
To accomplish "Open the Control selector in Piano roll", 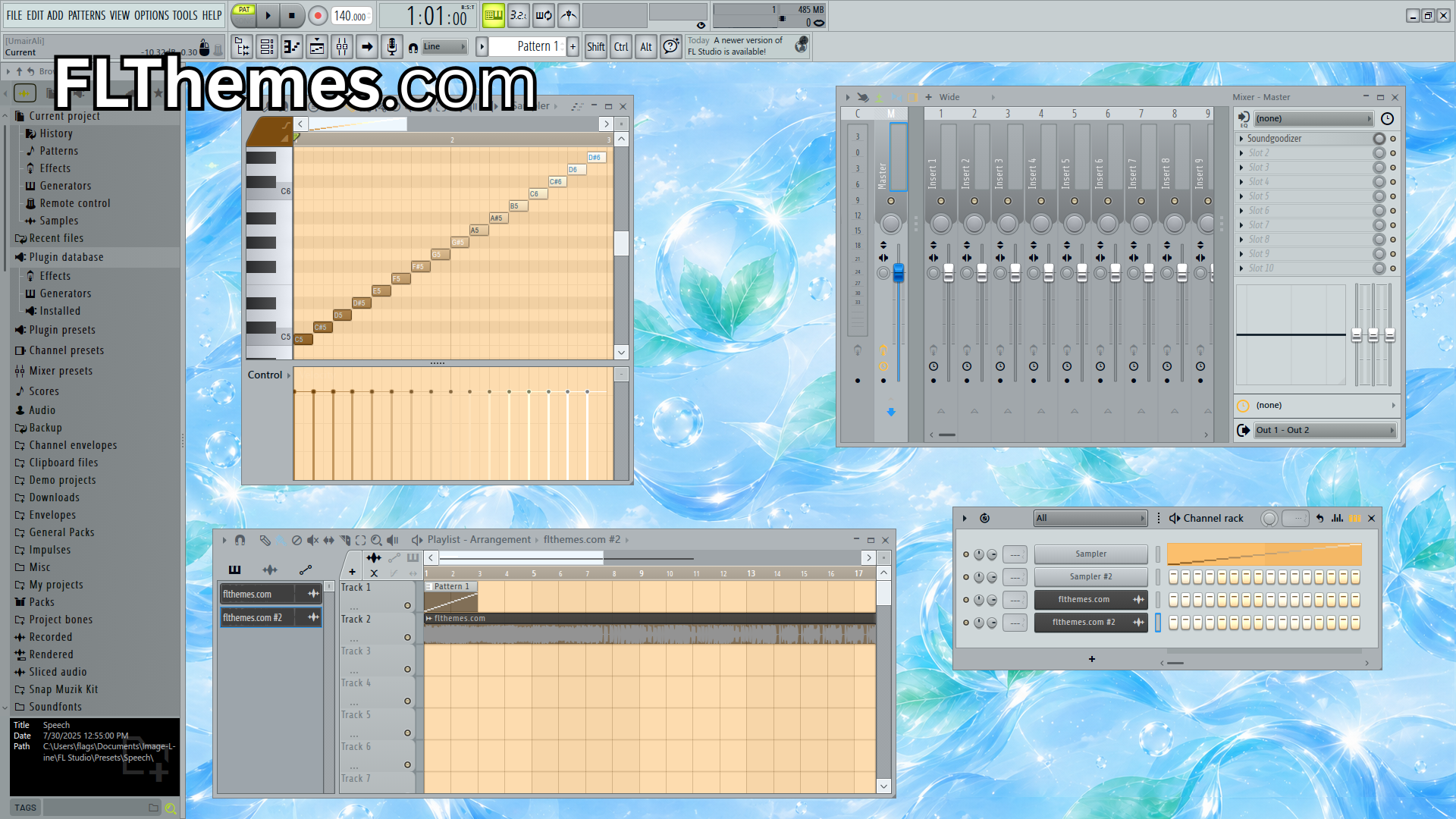I will click(x=269, y=375).
